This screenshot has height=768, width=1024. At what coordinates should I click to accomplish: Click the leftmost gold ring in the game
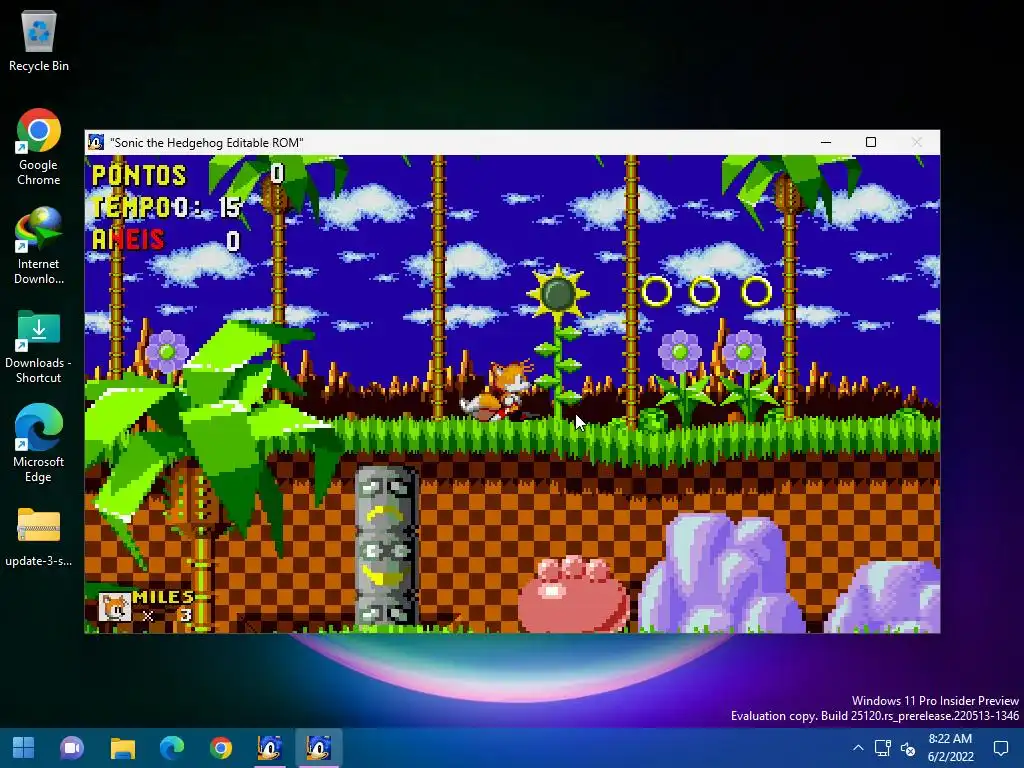pyautogui.click(x=656, y=291)
